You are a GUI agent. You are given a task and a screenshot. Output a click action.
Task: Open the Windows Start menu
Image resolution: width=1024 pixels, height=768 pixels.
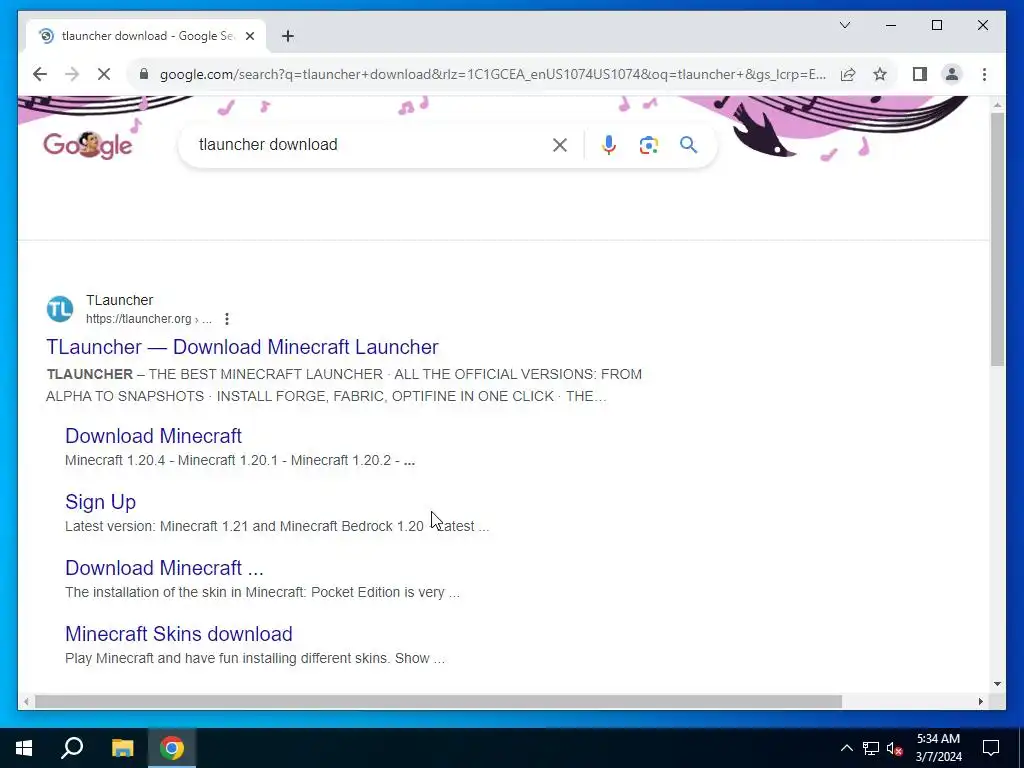pyautogui.click(x=24, y=748)
